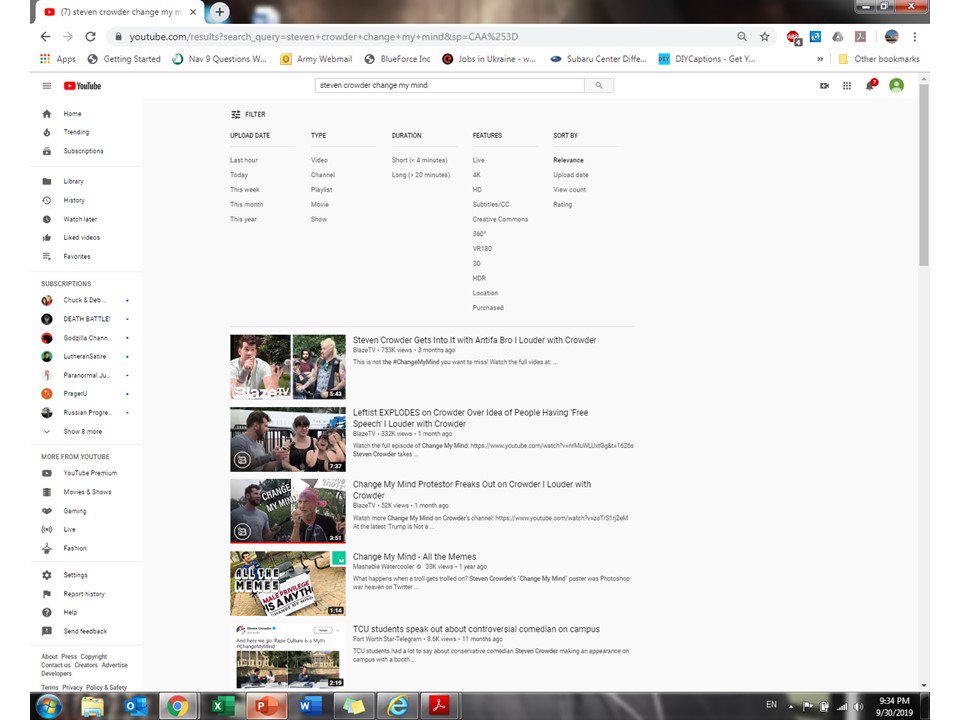This screenshot has height=720, width=960.
Task: Open the notifications bell
Action: pyautogui.click(x=870, y=85)
